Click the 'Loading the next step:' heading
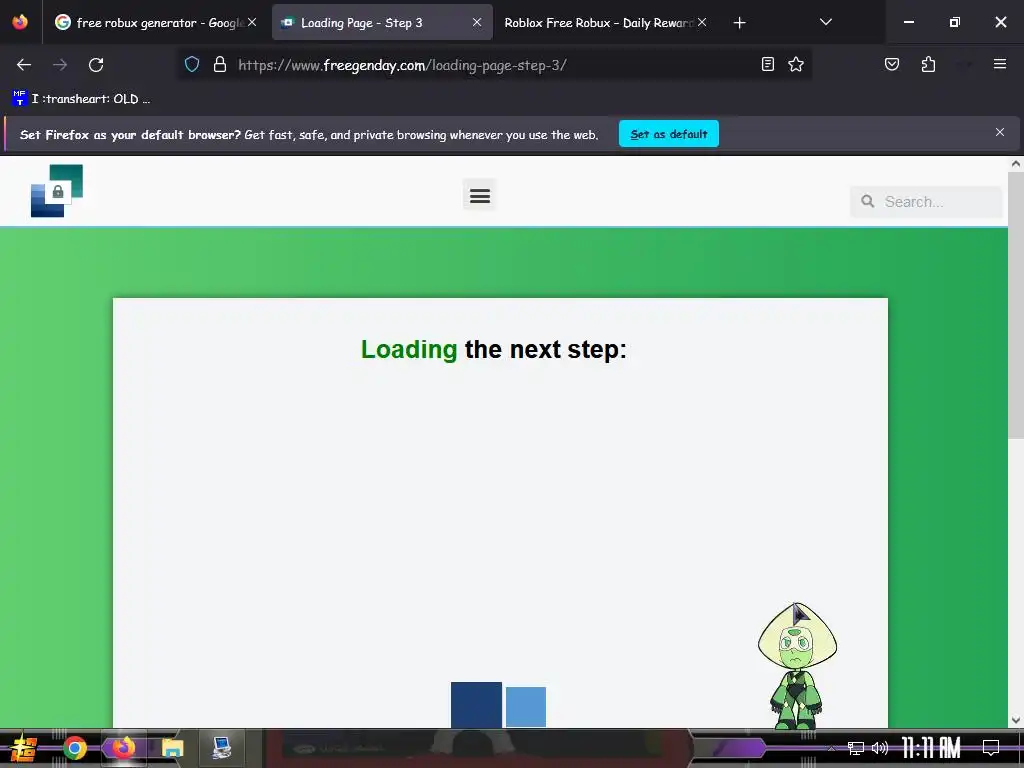The height and width of the screenshot is (768, 1024). [x=494, y=349]
